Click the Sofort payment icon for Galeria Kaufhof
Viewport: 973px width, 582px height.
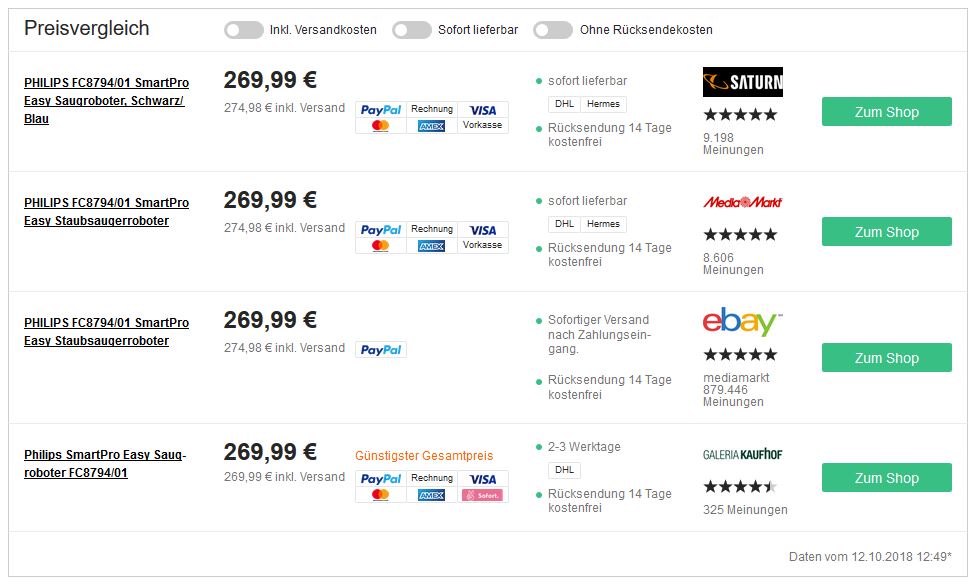[483, 495]
